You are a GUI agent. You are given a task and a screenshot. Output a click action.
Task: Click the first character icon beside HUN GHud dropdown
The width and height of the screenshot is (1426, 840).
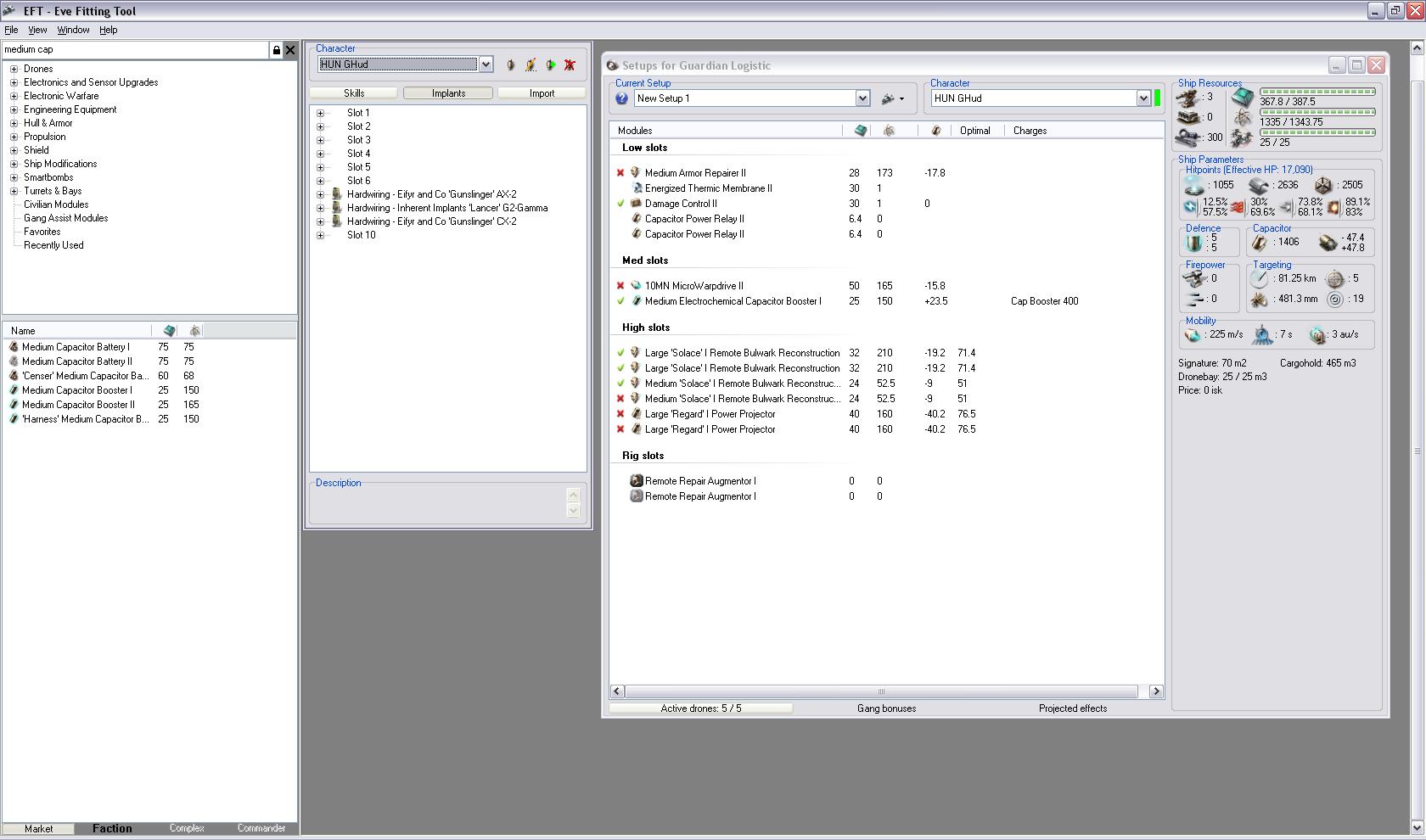click(510, 64)
